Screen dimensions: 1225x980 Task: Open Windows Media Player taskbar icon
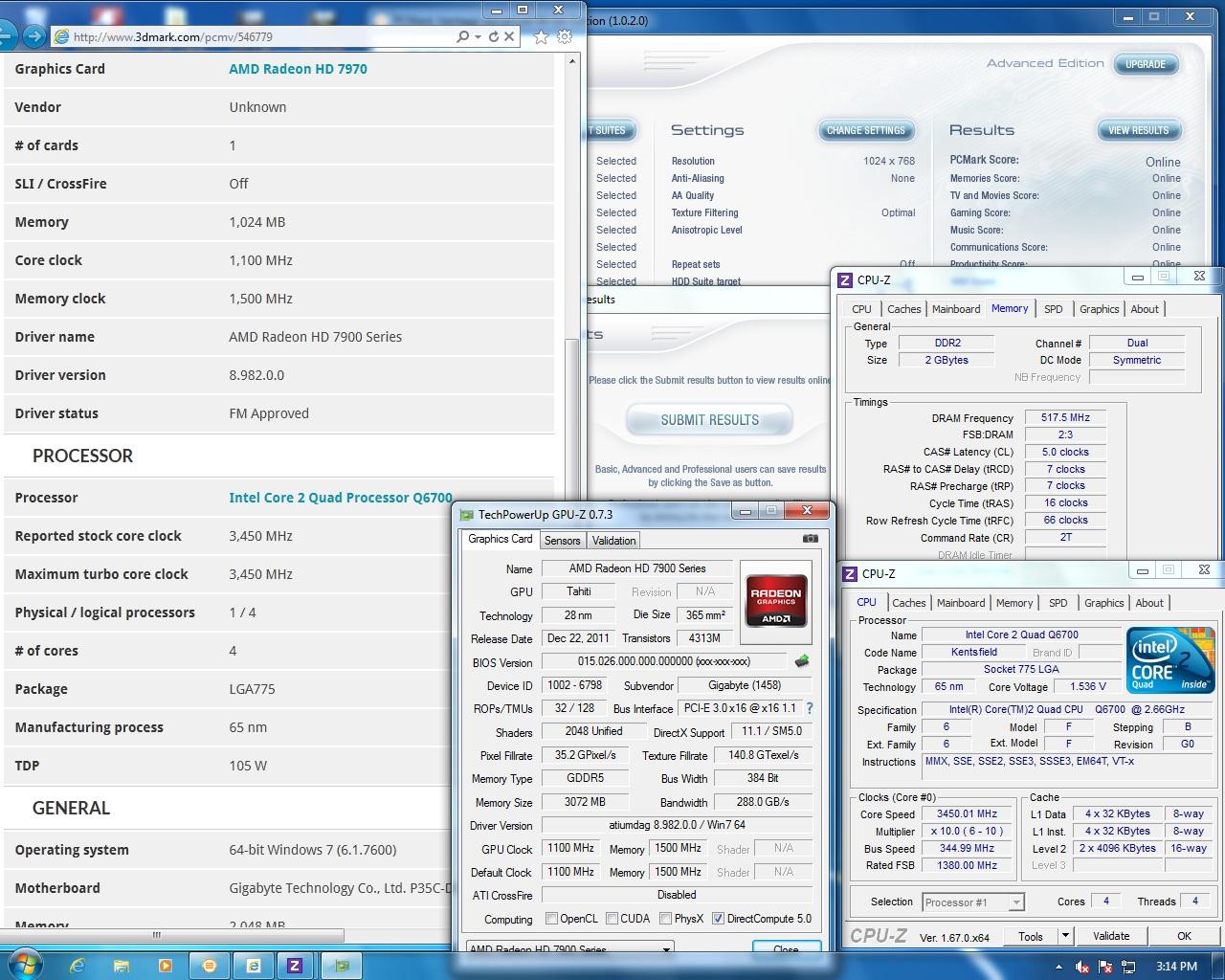pos(165,966)
